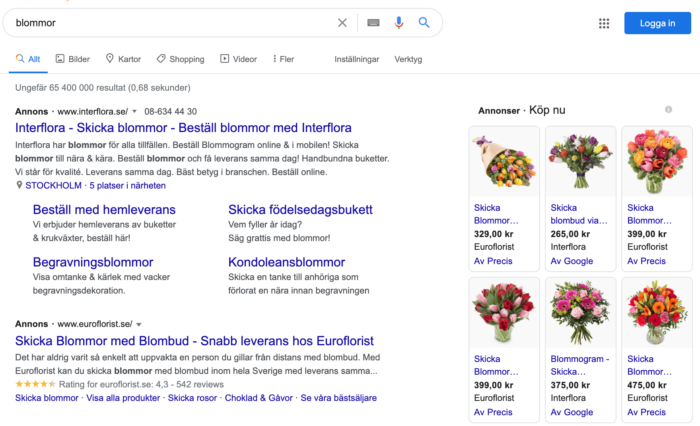Switch to the Bilder tab
Viewport: 700px width, 426px height.
72,59
